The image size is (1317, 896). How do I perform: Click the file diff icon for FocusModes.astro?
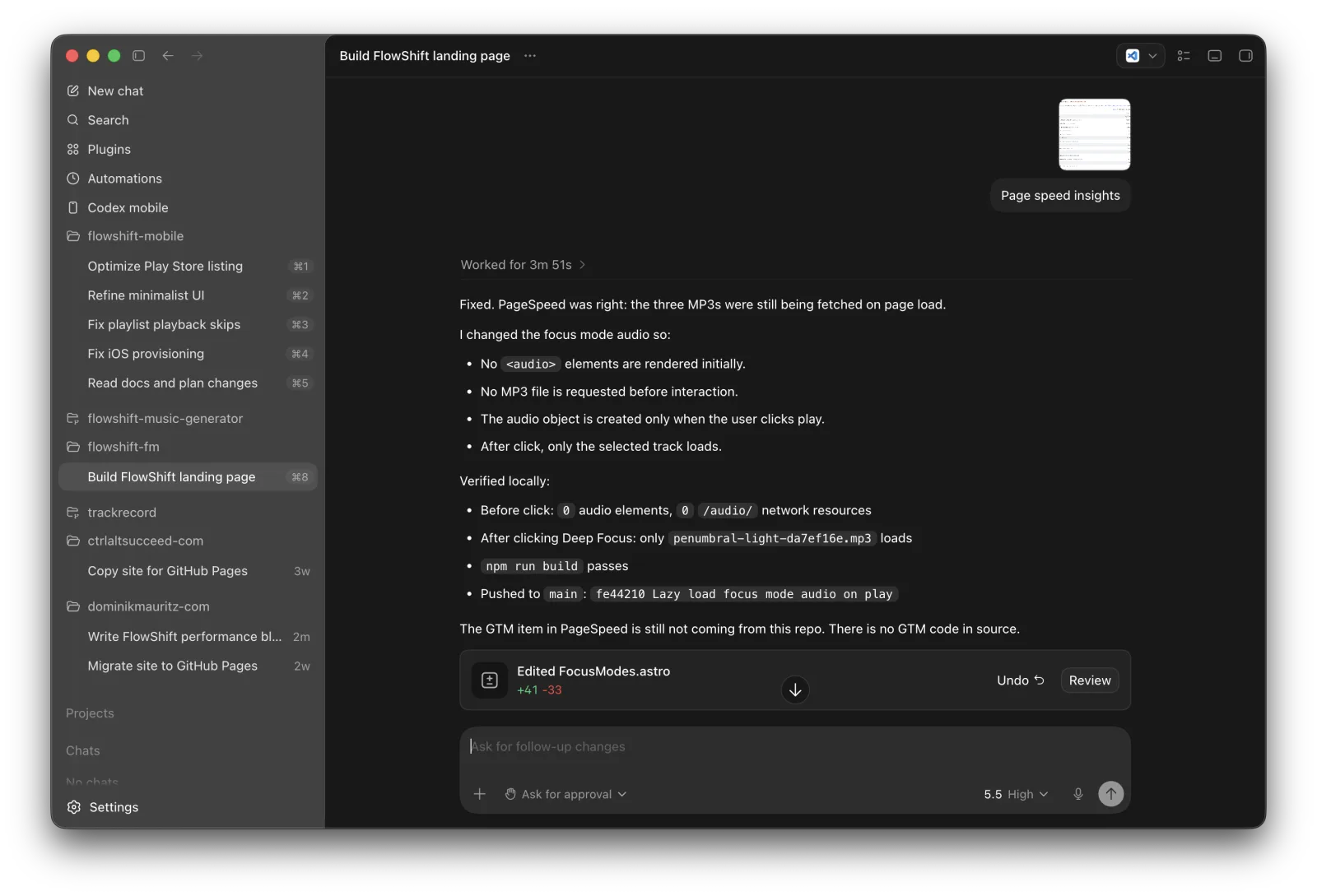click(x=490, y=680)
